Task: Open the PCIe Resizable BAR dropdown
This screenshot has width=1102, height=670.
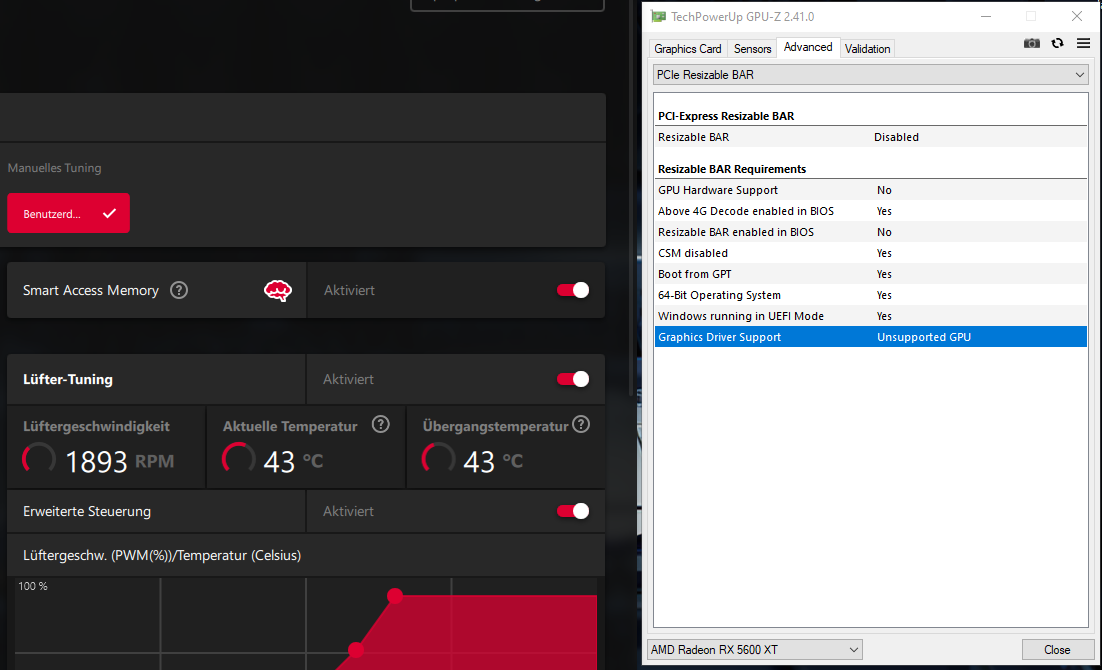Action: click(x=1077, y=74)
